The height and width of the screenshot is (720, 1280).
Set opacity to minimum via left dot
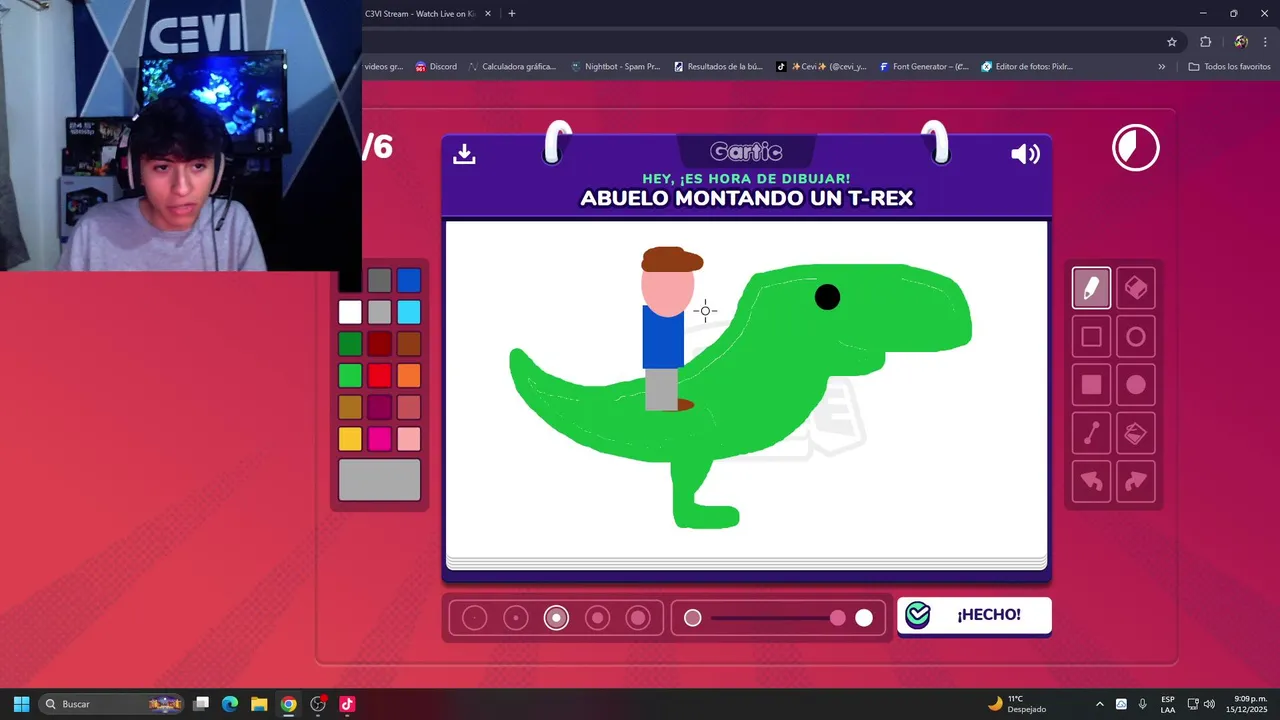(x=693, y=618)
